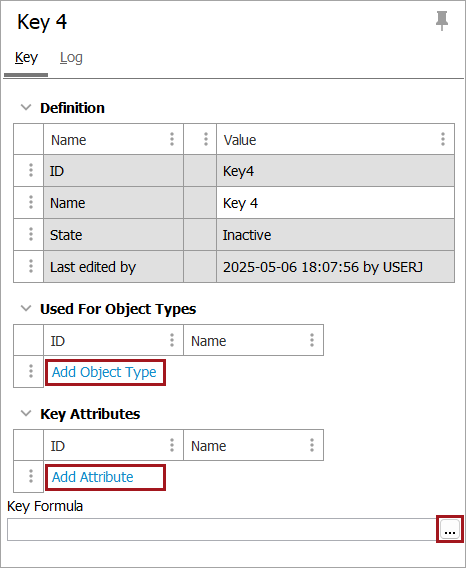Screen dimensions: 466x568
Task: Open Name column options in Key Attributes table
Action: (x=312, y=445)
